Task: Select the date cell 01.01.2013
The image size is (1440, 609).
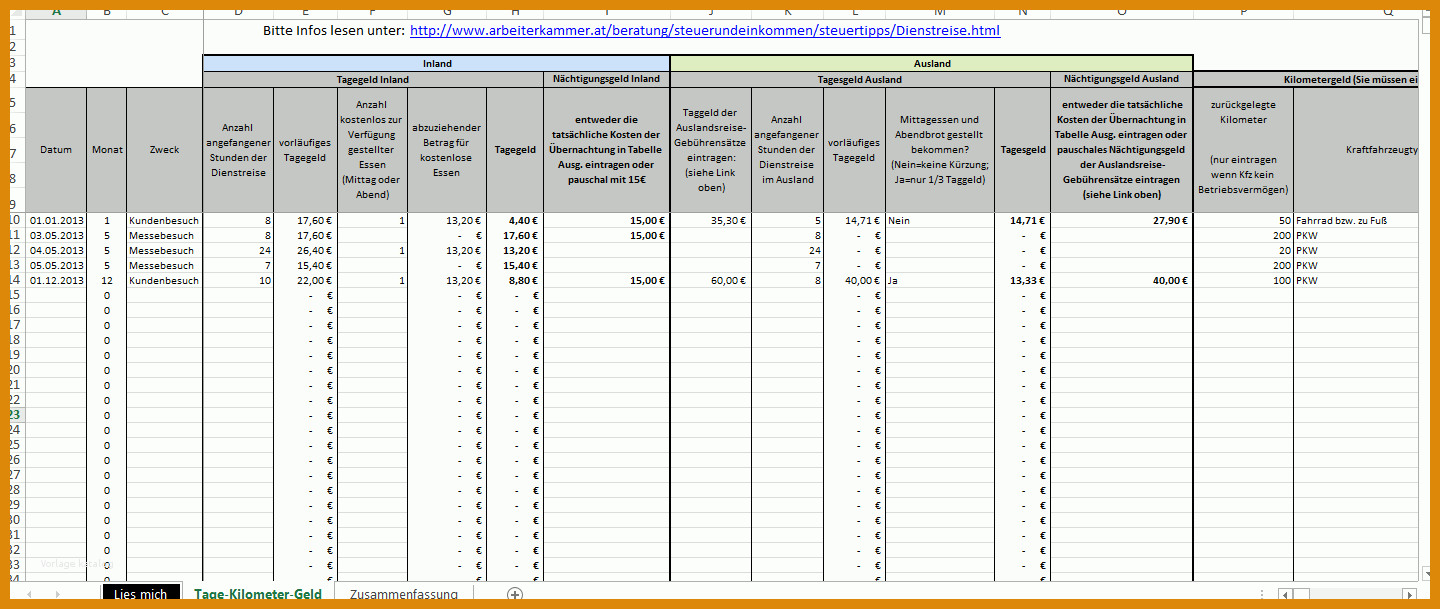Action: pyautogui.click(x=56, y=220)
